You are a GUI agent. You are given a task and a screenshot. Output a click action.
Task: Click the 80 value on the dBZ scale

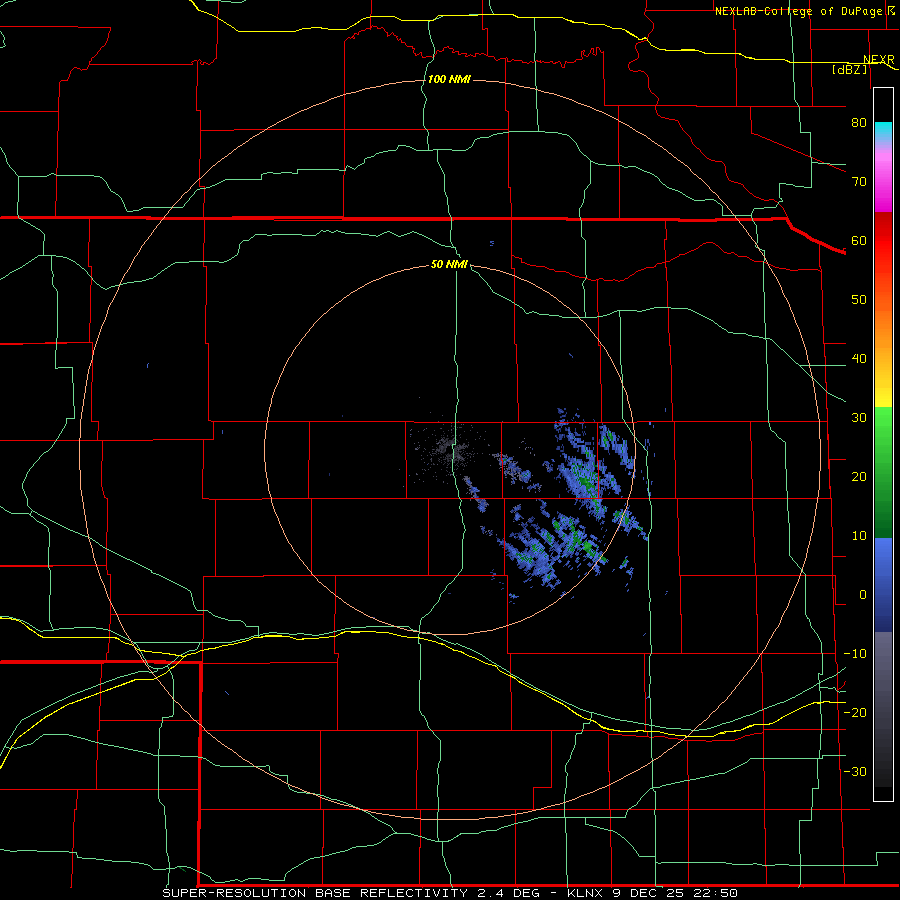point(859,123)
